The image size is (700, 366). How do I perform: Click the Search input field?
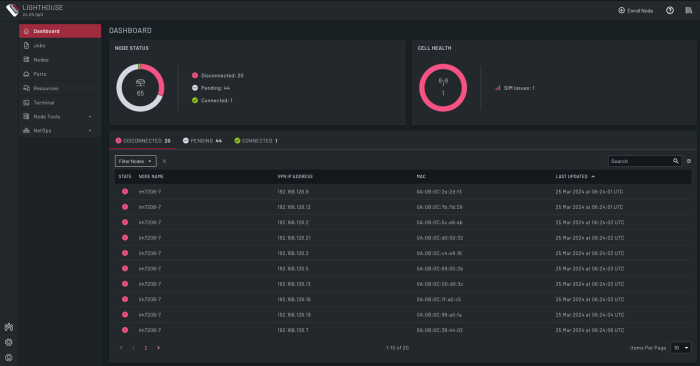(640, 161)
